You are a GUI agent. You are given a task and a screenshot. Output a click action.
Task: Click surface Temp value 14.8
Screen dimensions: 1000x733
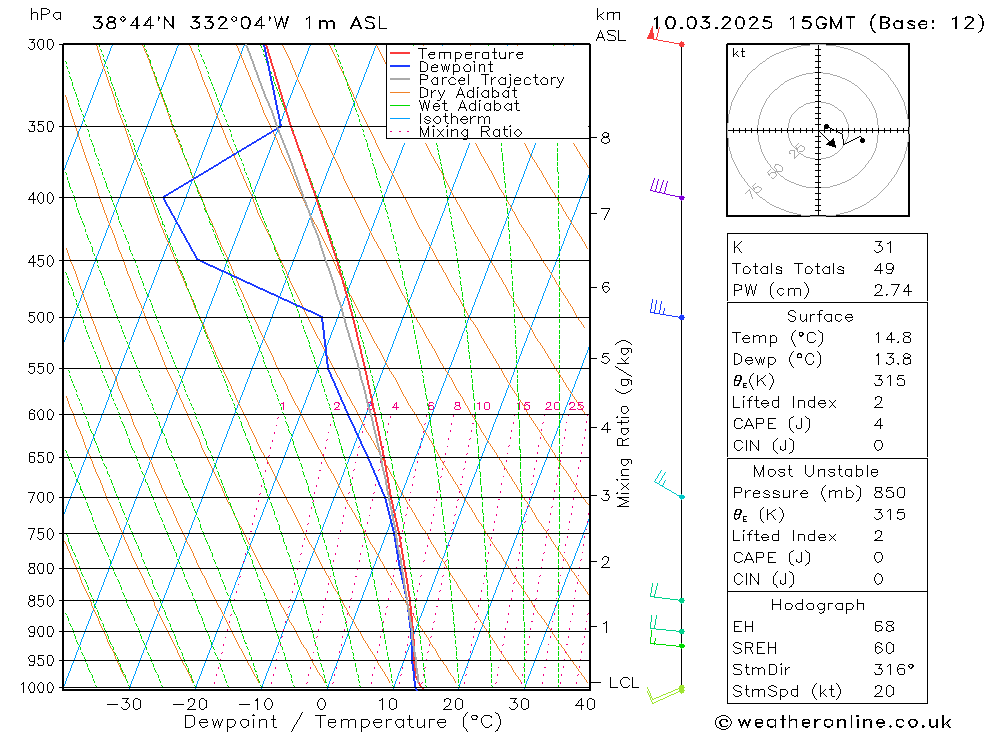[892, 337]
